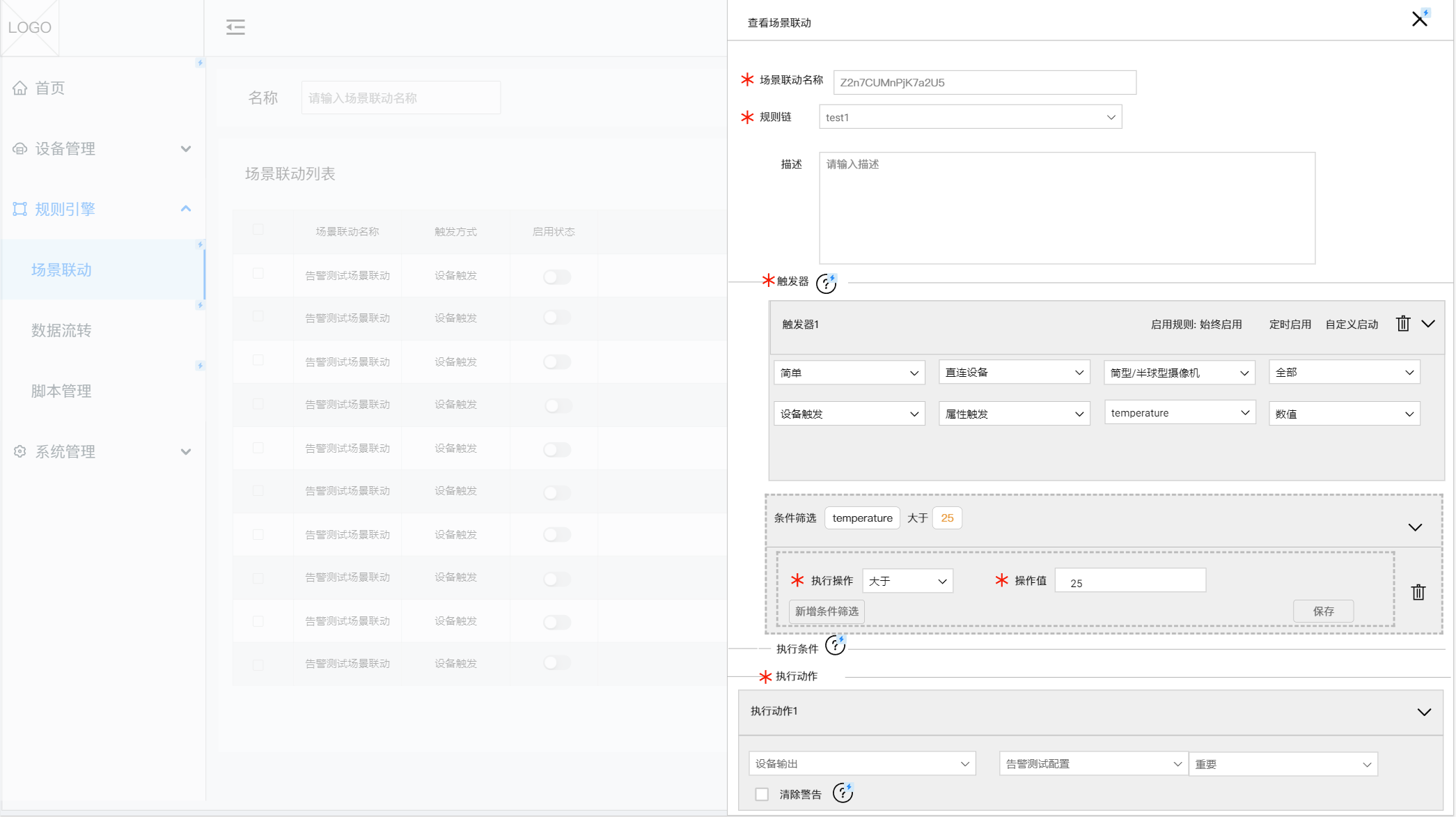Focus the 描述 textarea

click(x=1067, y=208)
